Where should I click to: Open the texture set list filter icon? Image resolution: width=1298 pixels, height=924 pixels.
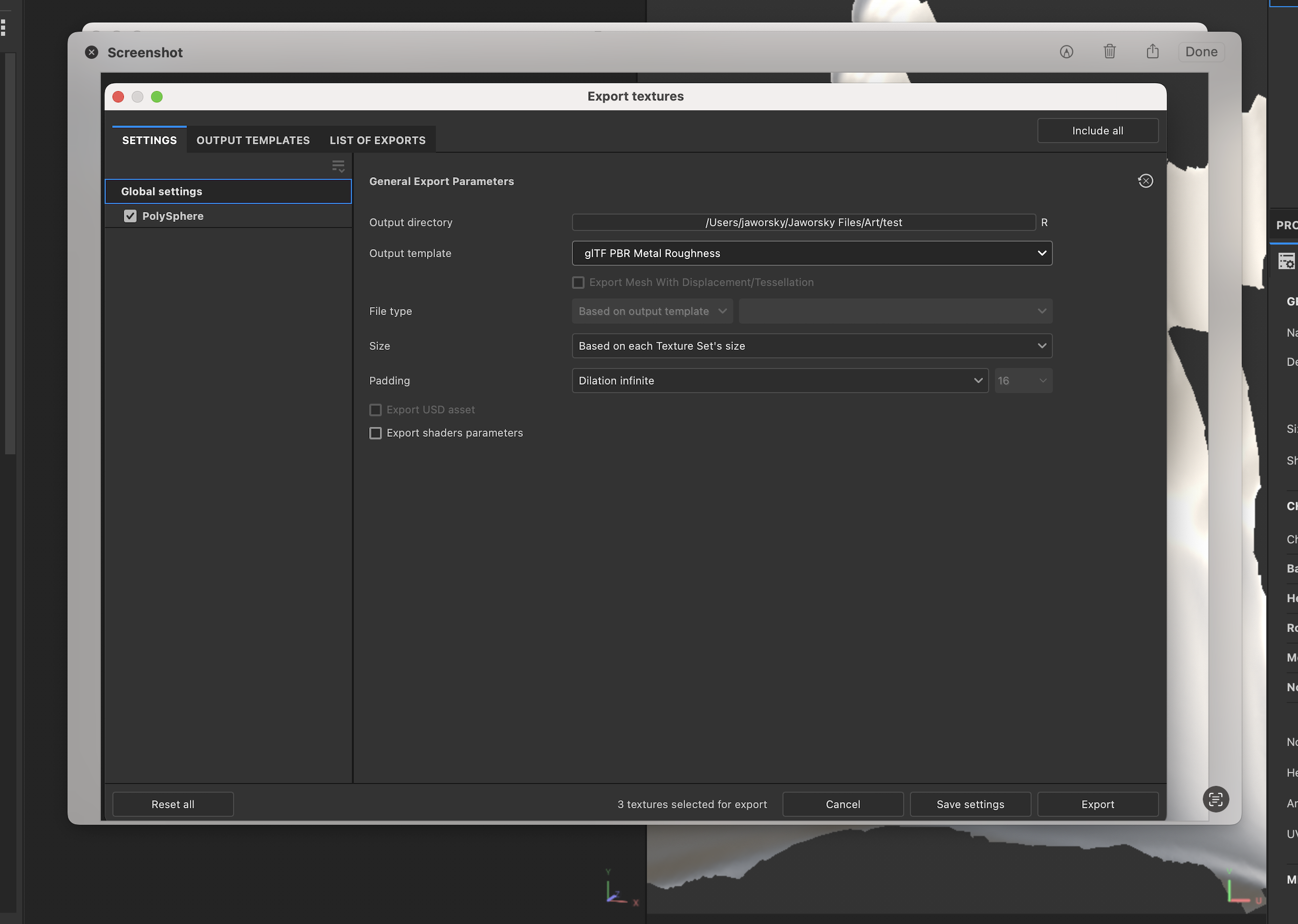338,166
